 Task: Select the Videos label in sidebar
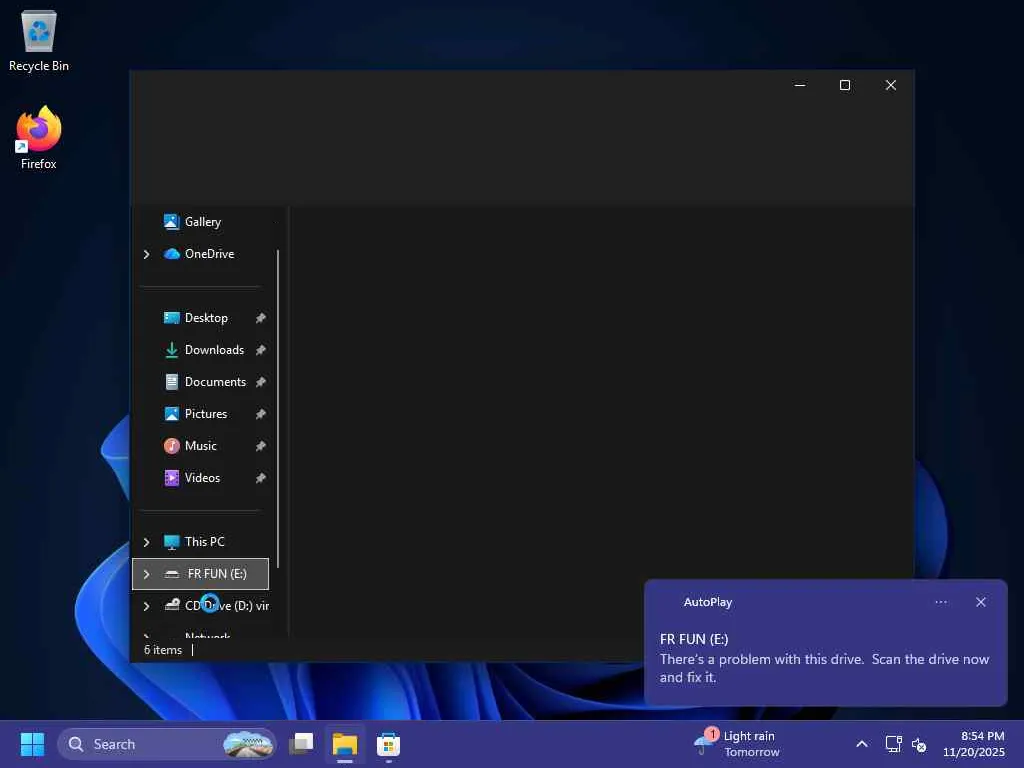(202, 478)
